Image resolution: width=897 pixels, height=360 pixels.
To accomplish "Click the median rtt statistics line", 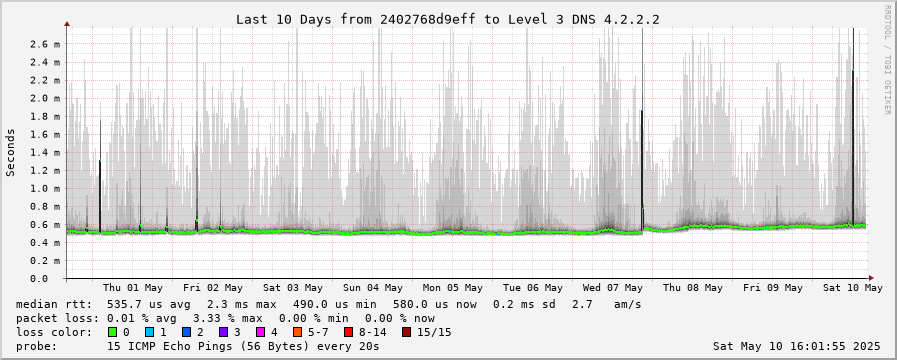I will click(x=328, y=304).
